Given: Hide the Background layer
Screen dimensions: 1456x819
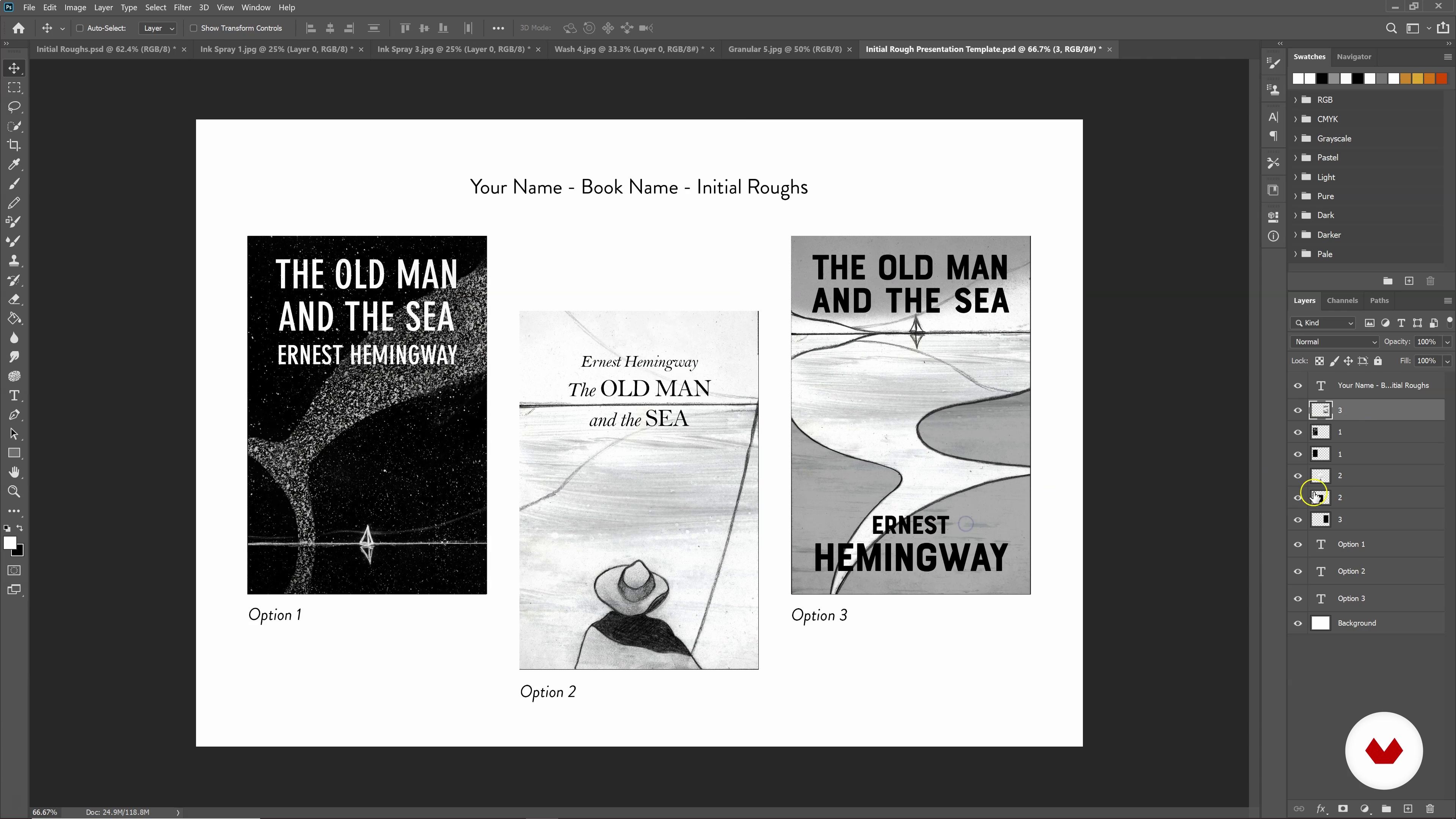Looking at the screenshot, I should (x=1298, y=623).
